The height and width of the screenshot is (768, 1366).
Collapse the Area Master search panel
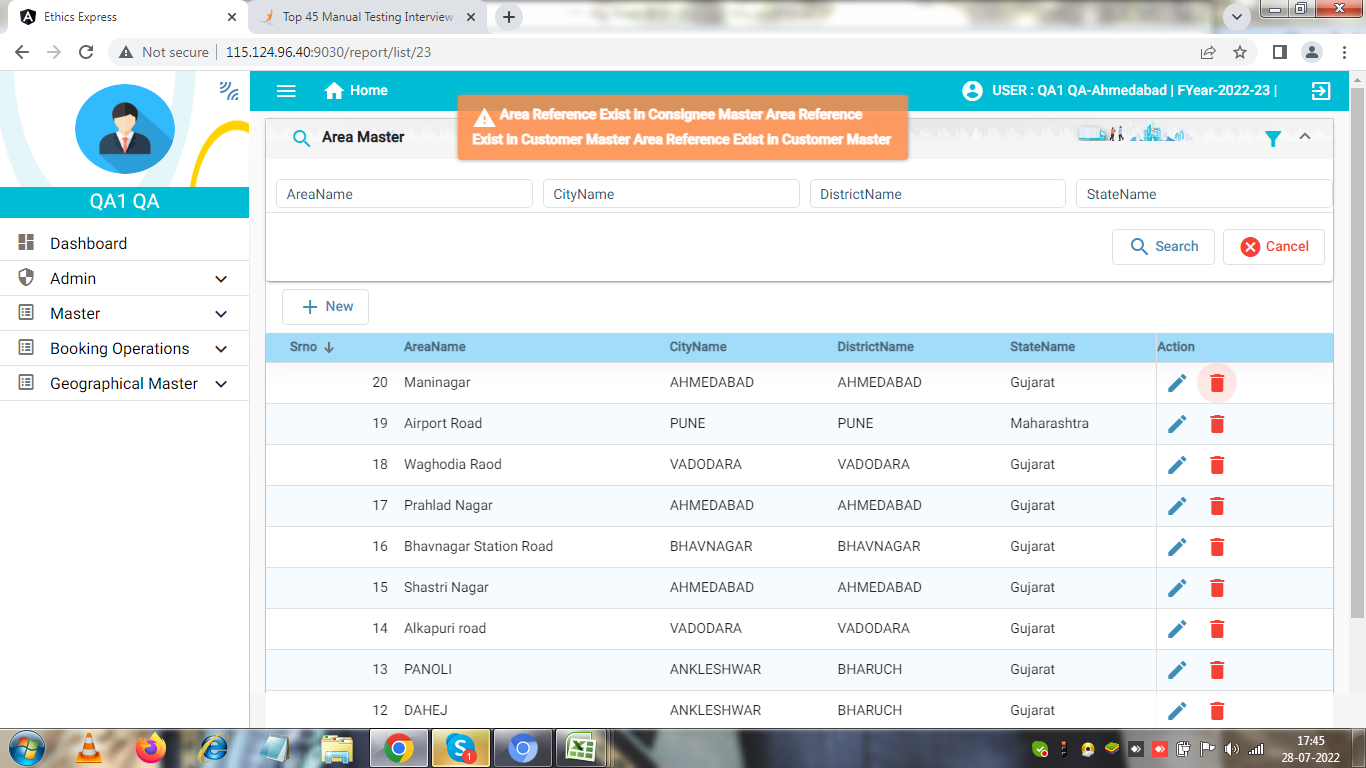[1304, 137]
